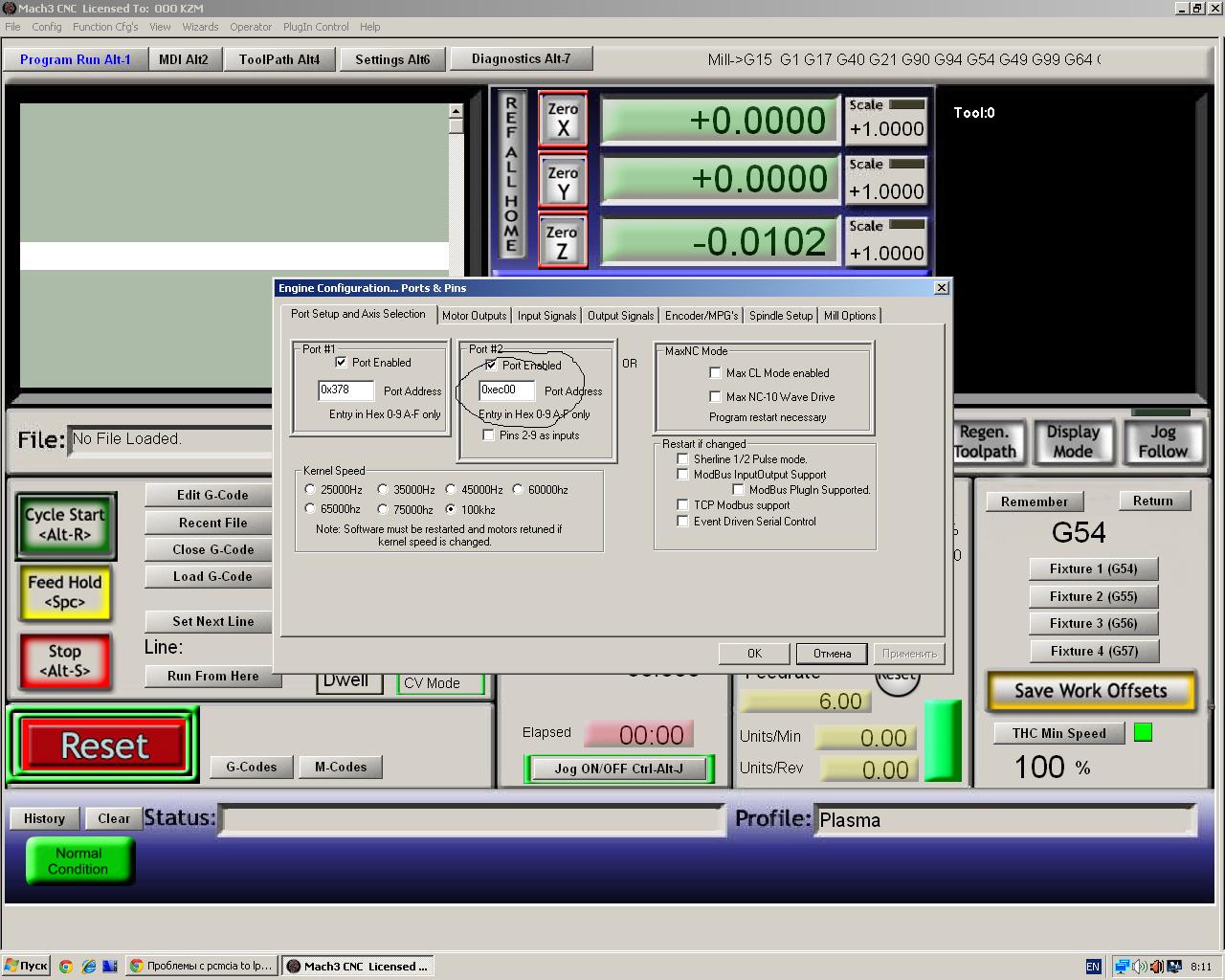This screenshot has height=980, width=1225.
Task: Open the Settings Alt6 screen
Action: click(x=392, y=59)
